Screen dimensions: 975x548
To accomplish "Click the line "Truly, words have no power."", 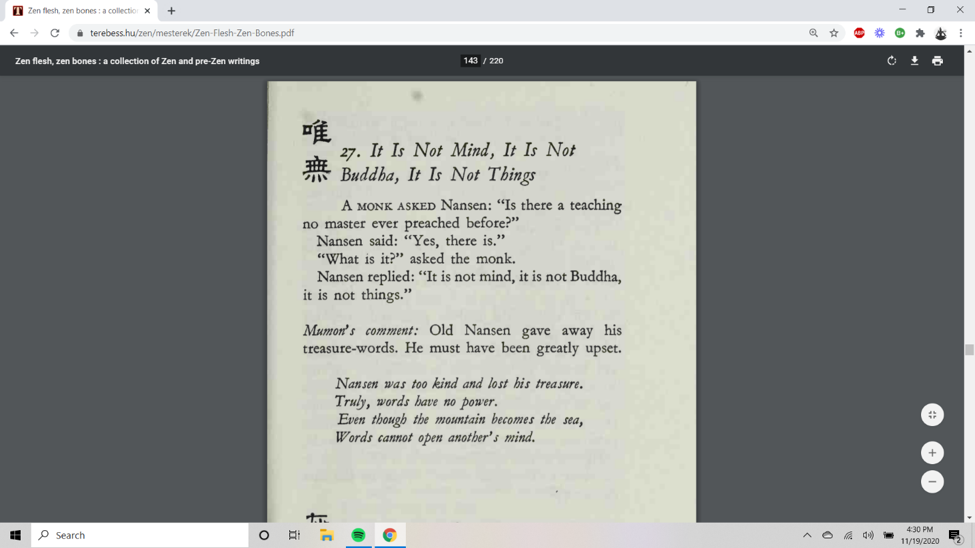I will pyautogui.click(x=416, y=402).
